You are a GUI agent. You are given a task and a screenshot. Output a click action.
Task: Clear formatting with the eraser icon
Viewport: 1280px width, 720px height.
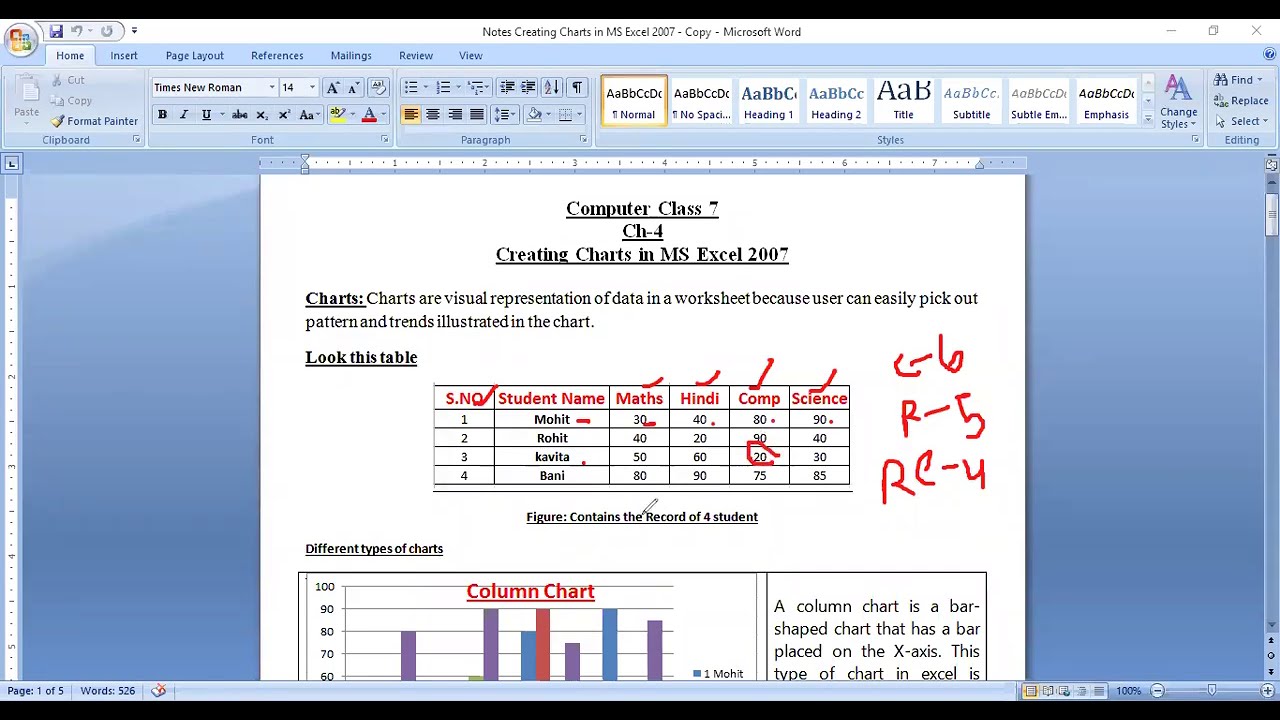pyautogui.click(x=378, y=88)
